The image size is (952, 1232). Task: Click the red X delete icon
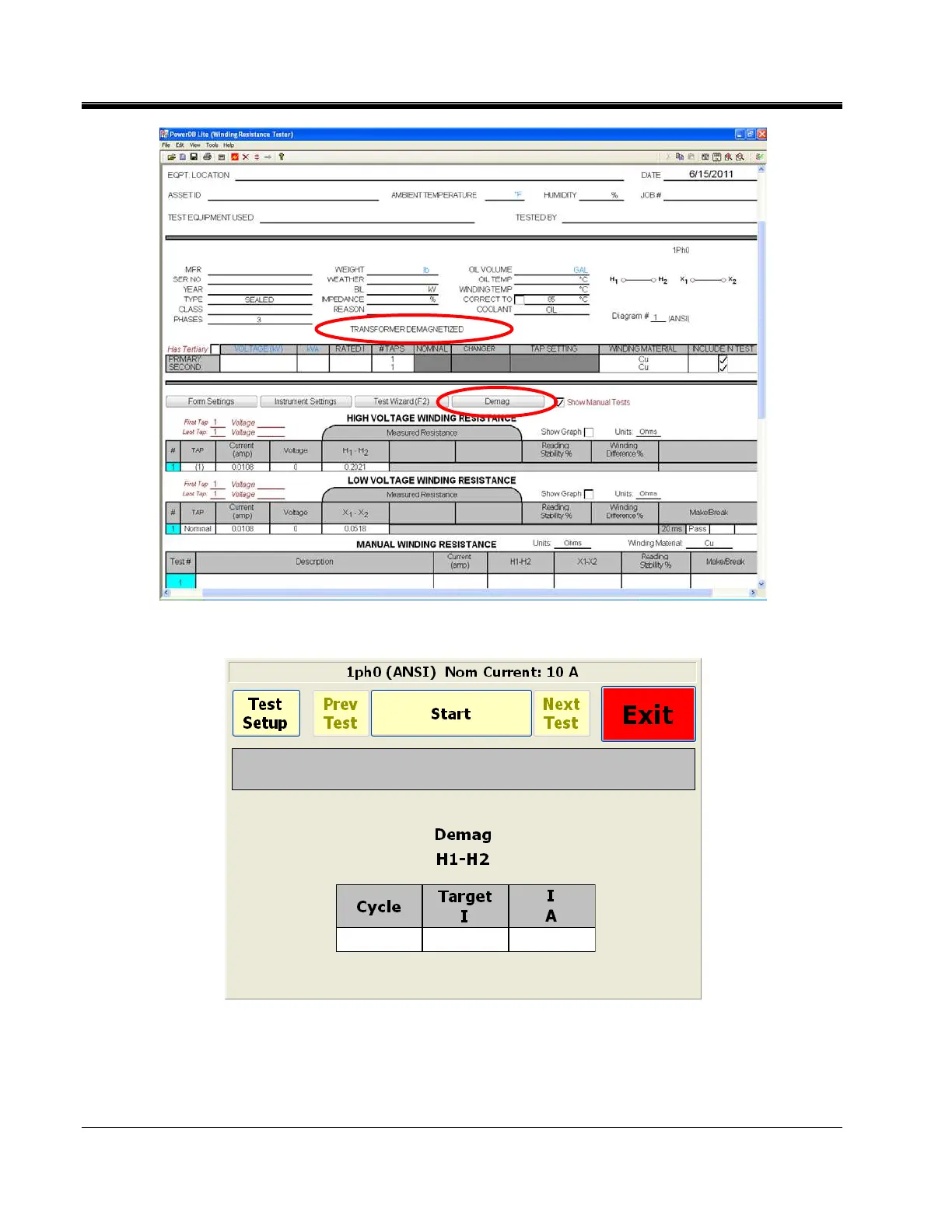(x=246, y=157)
